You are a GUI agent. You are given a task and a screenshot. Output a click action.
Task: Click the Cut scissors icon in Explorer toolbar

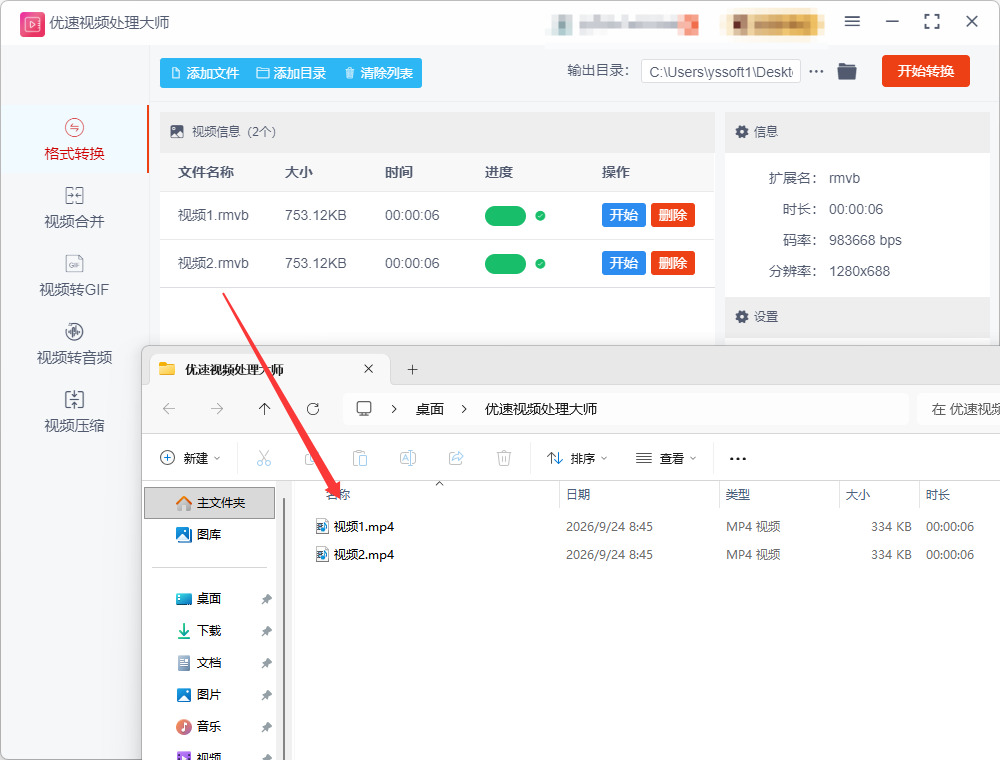263,458
